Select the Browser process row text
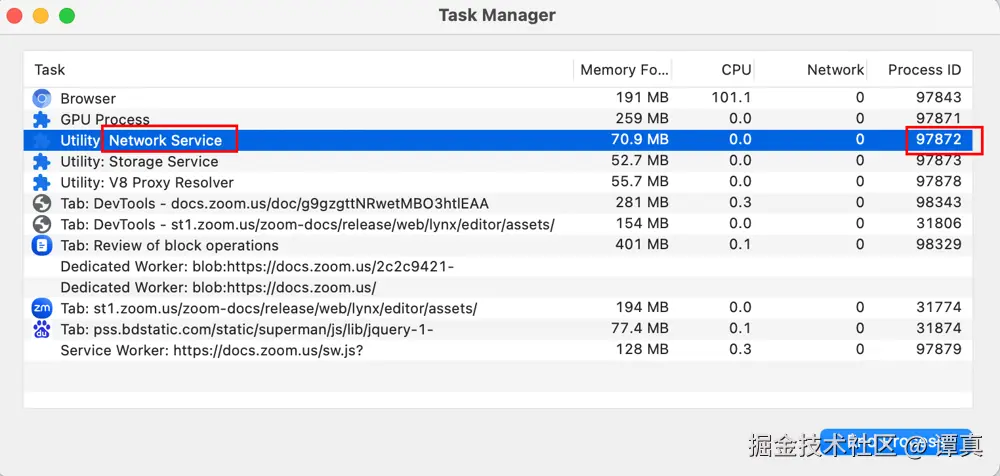1000x476 pixels. pyautogui.click(x=88, y=98)
